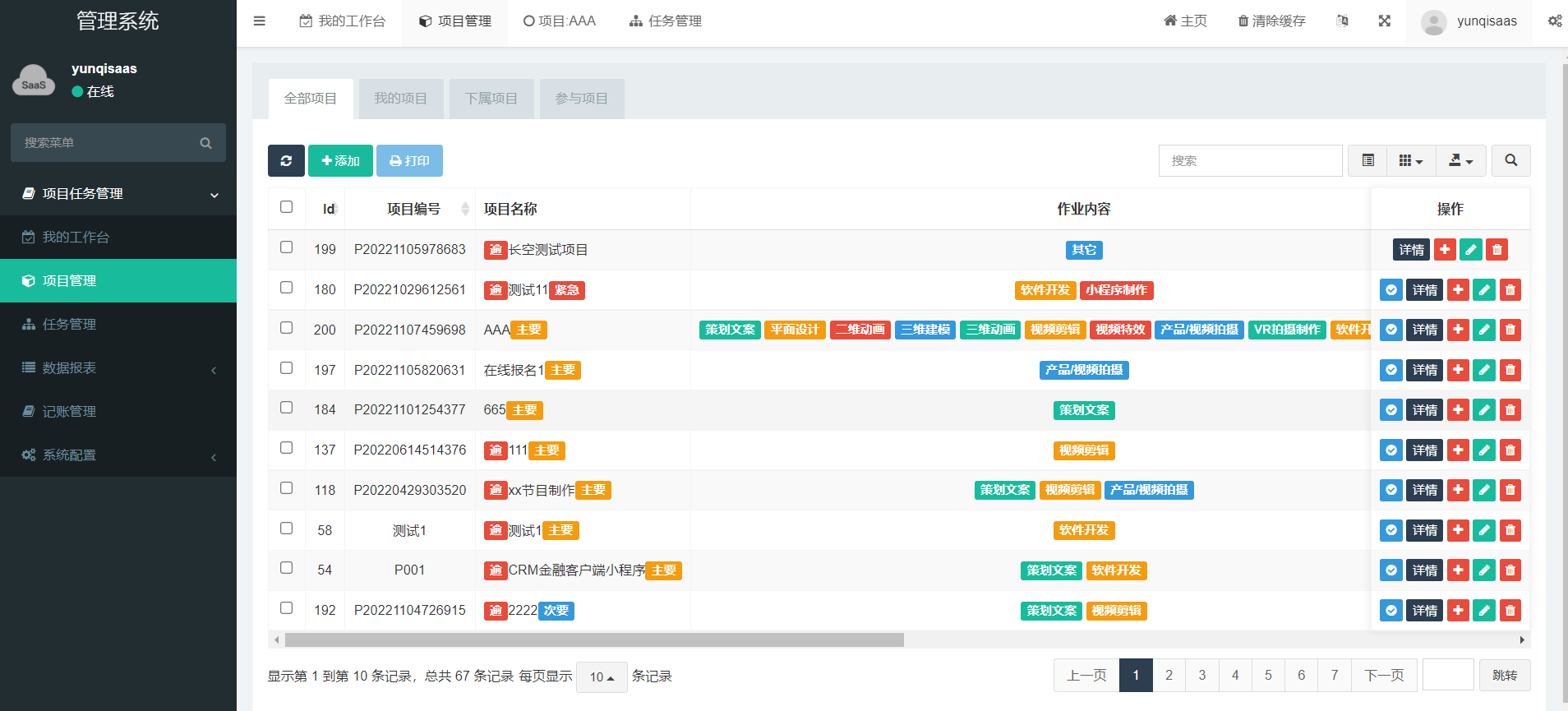Delete the CRM金融客户端小程序 project
The image size is (1568, 711).
[1510, 570]
